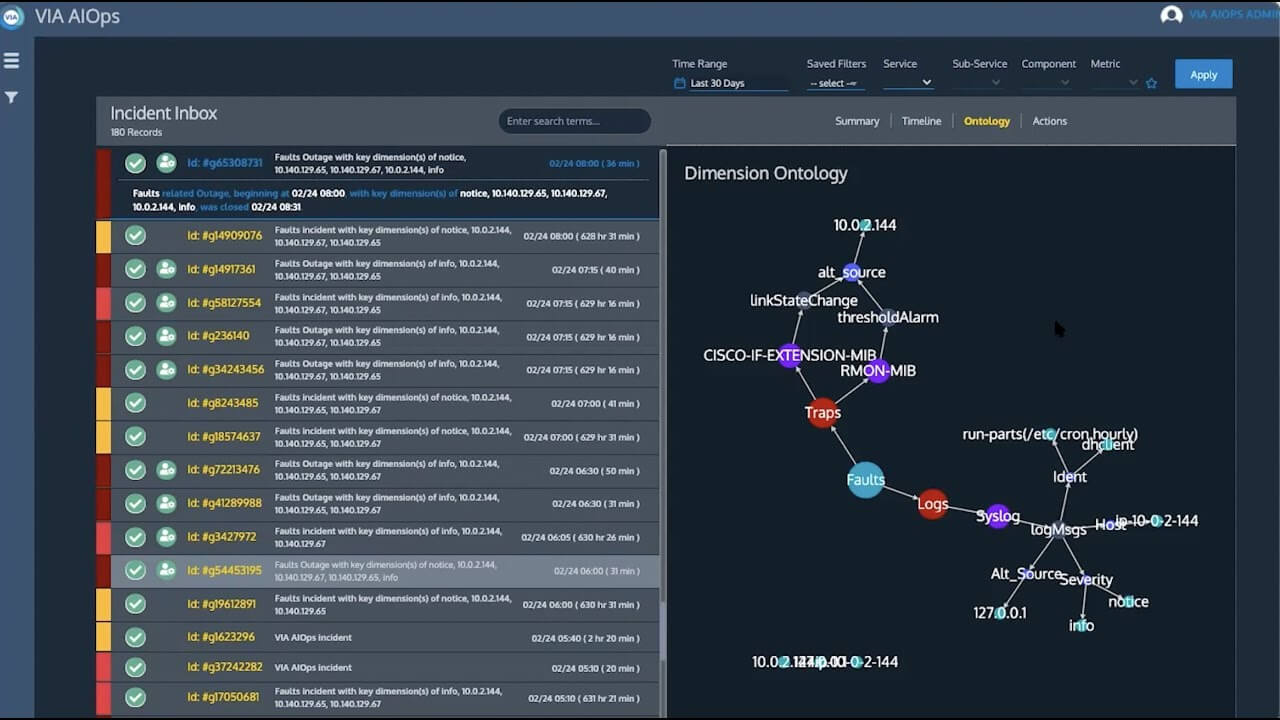Viewport: 1280px width, 720px height.
Task: Open the Saved Filters select dropdown
Action: click(x=835, y=83)
